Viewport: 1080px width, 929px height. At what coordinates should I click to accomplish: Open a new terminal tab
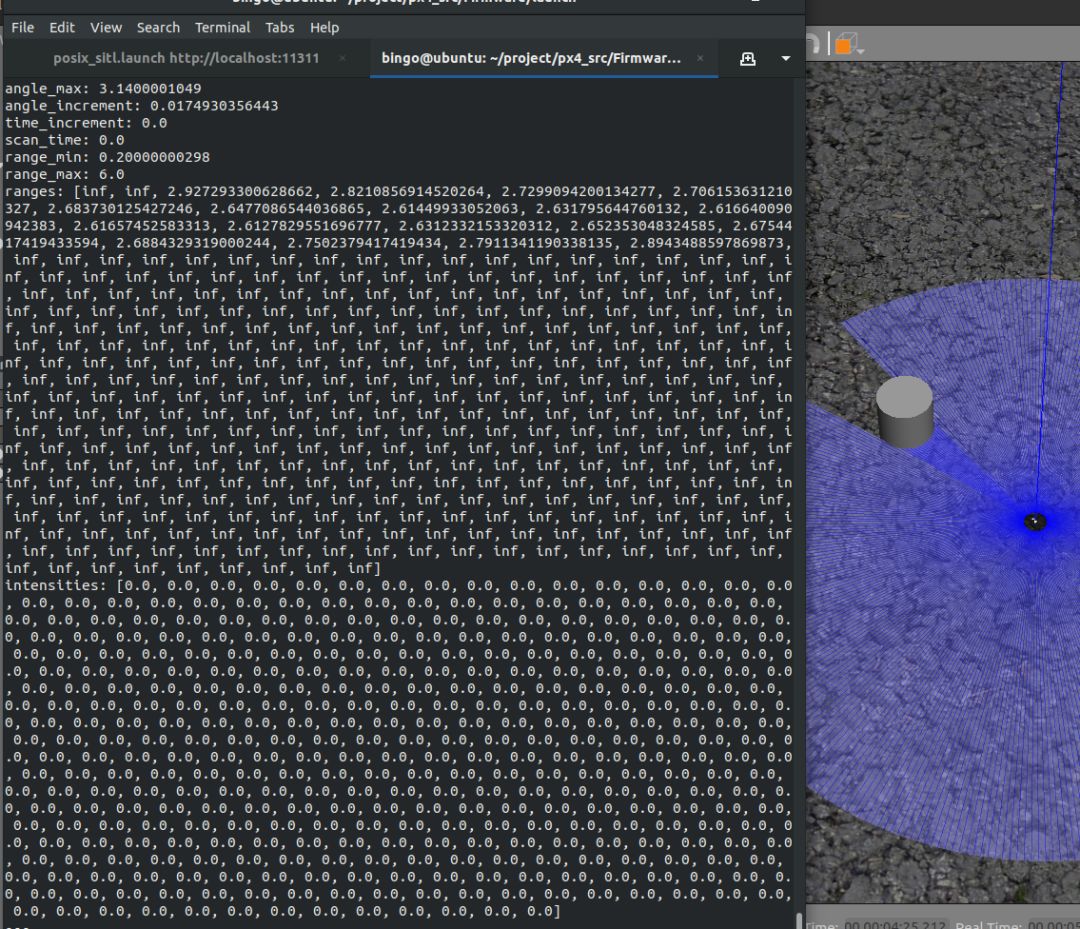coord(747,59)
